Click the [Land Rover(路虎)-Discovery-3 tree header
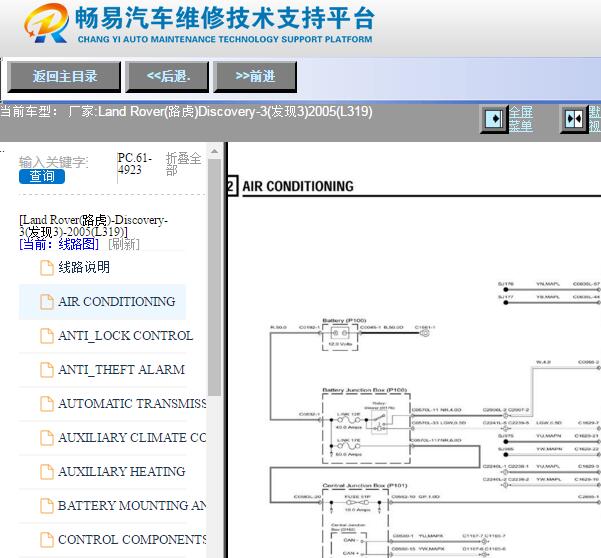601x558 pixels. (x=94, y=226)
